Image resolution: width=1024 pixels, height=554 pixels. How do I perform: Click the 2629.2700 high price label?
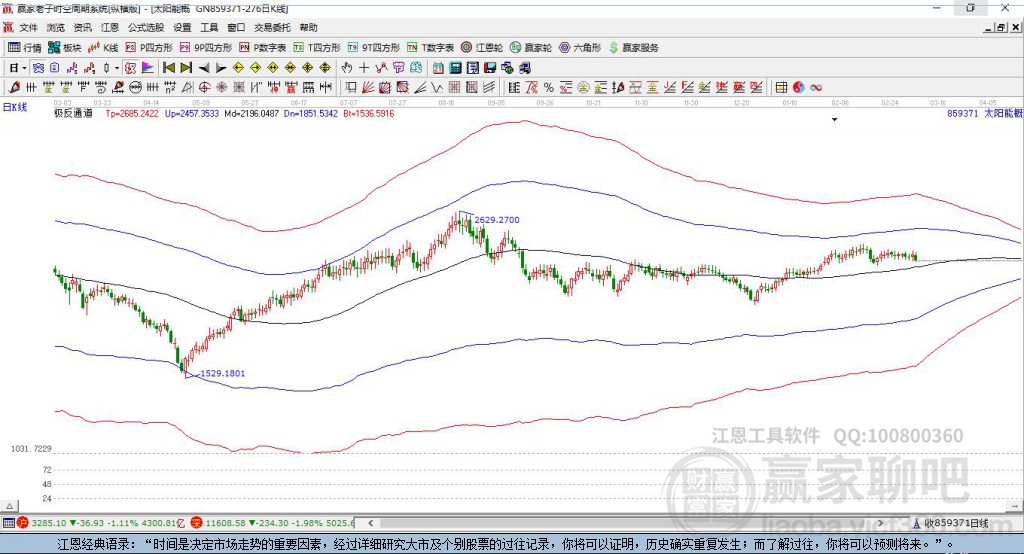[497, 220]
